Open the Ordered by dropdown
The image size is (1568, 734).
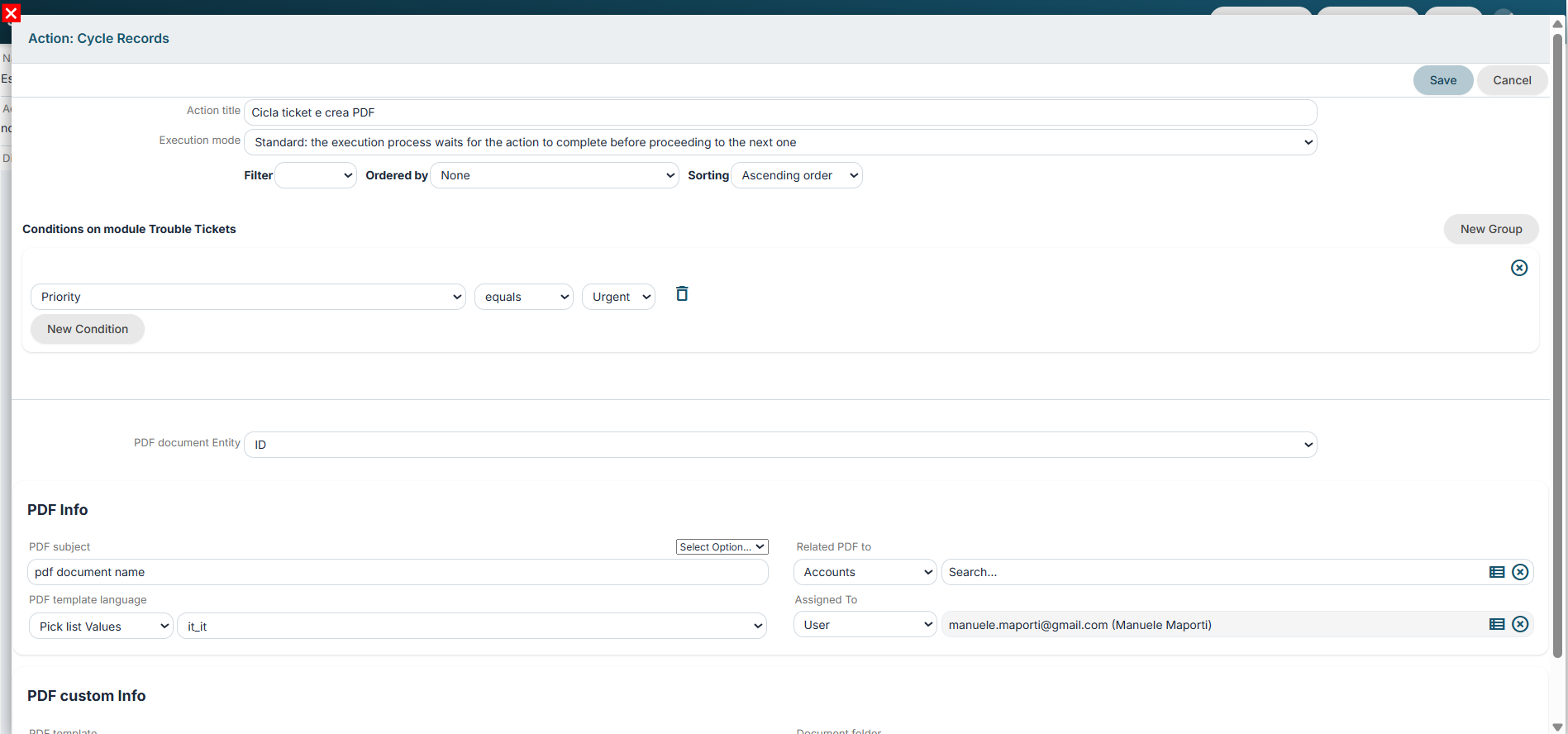555,175
